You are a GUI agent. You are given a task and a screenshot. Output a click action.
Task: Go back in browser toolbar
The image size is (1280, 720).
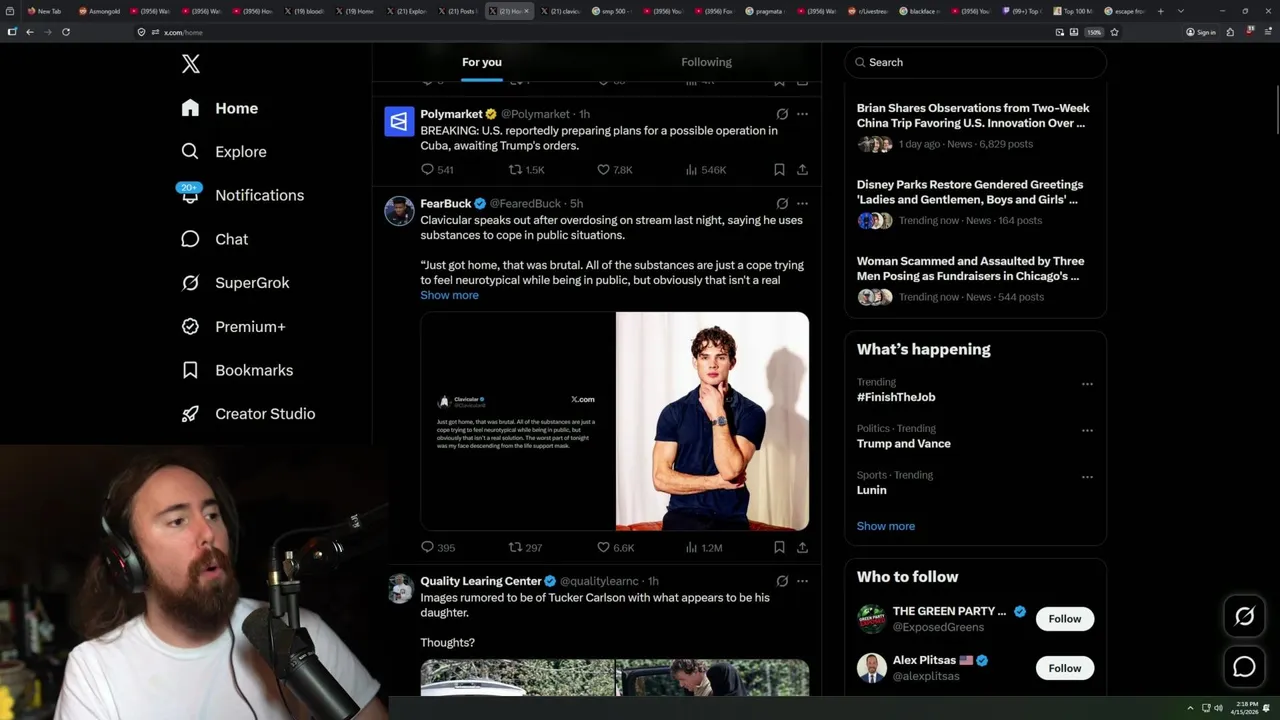(x=30, y=32)
